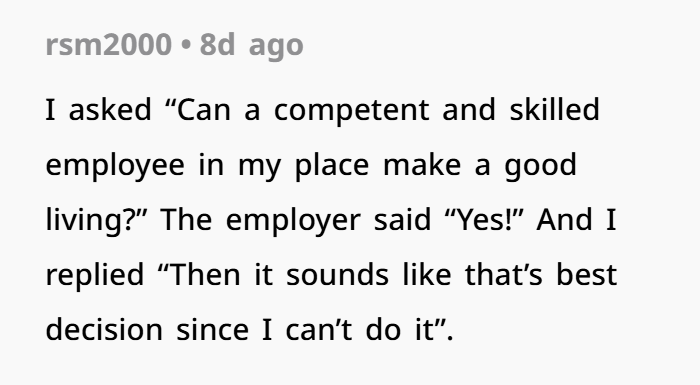Click the first line starting "I asked"
The height and width of the screenshot is (385, 700).
click(x=322, y=110)
